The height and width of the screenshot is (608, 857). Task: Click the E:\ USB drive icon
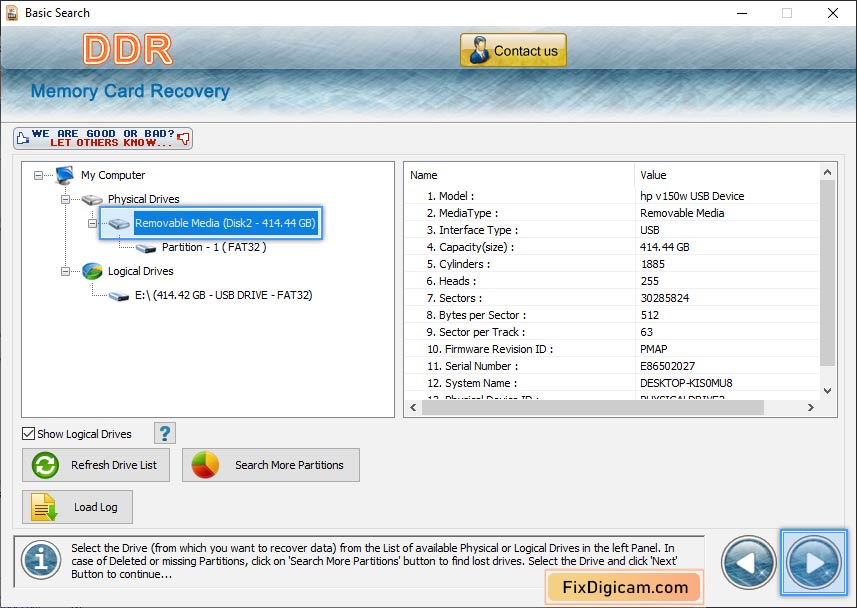(x=119, y=296)
